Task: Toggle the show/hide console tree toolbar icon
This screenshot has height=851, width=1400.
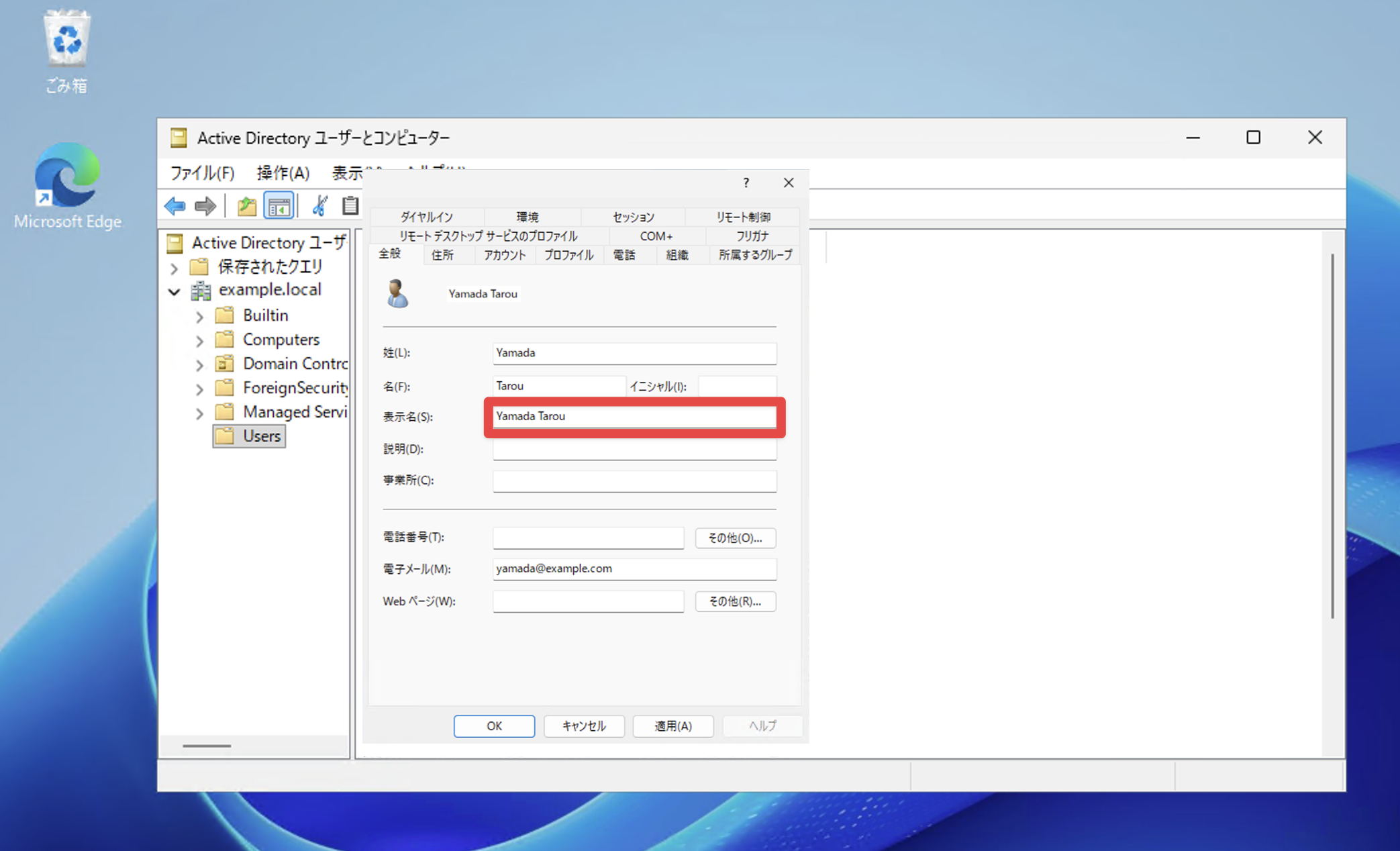Action: (x=279, y=206)
